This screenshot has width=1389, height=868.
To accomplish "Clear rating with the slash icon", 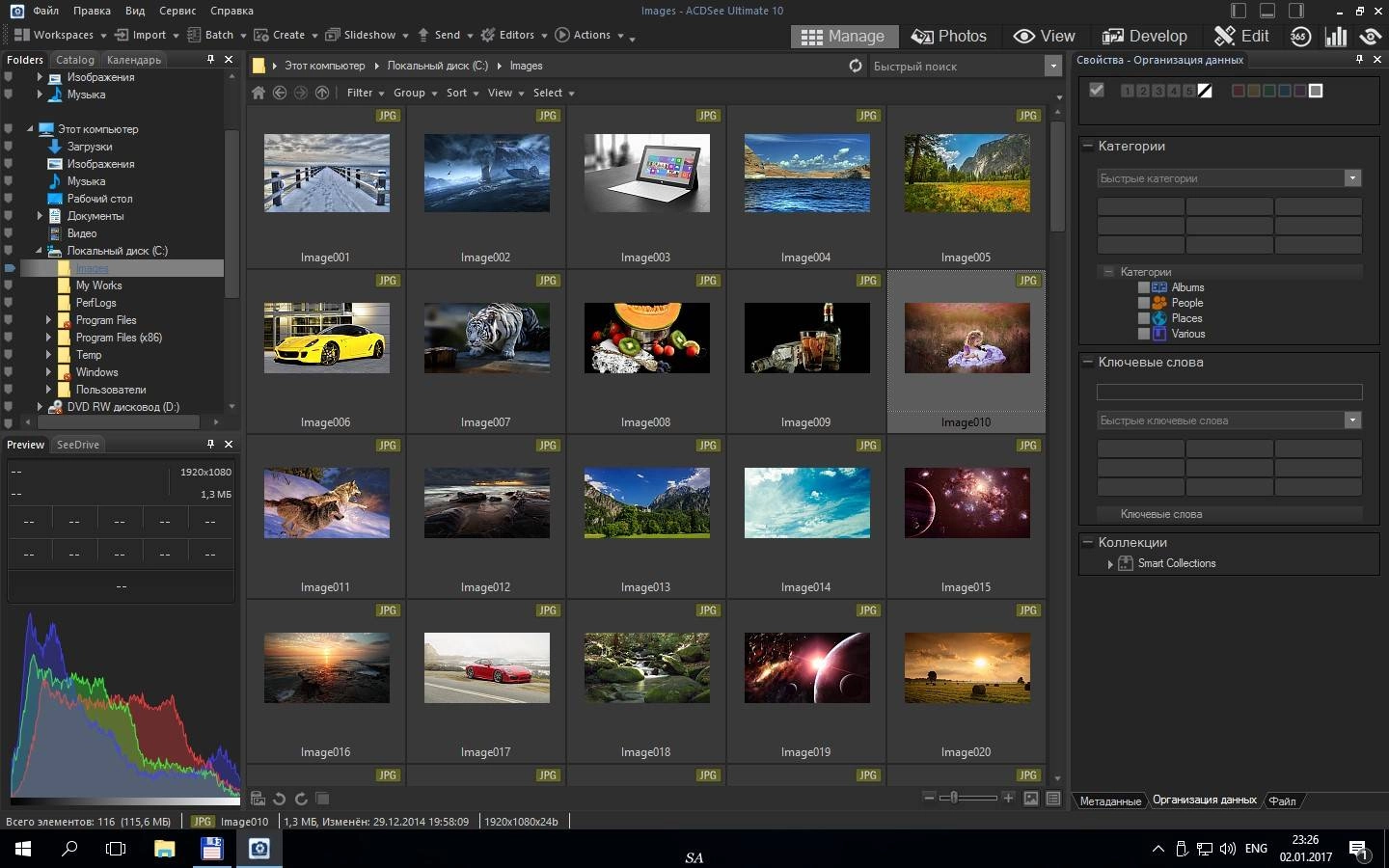I will tap(1205, 91).
